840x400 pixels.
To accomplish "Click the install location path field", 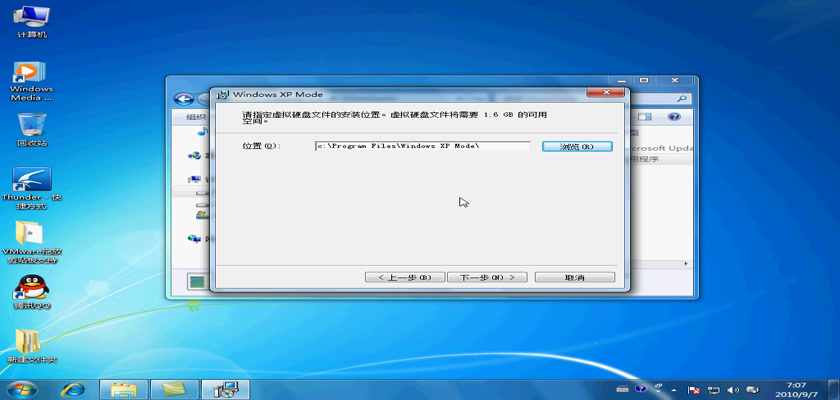I will point(421,146).
